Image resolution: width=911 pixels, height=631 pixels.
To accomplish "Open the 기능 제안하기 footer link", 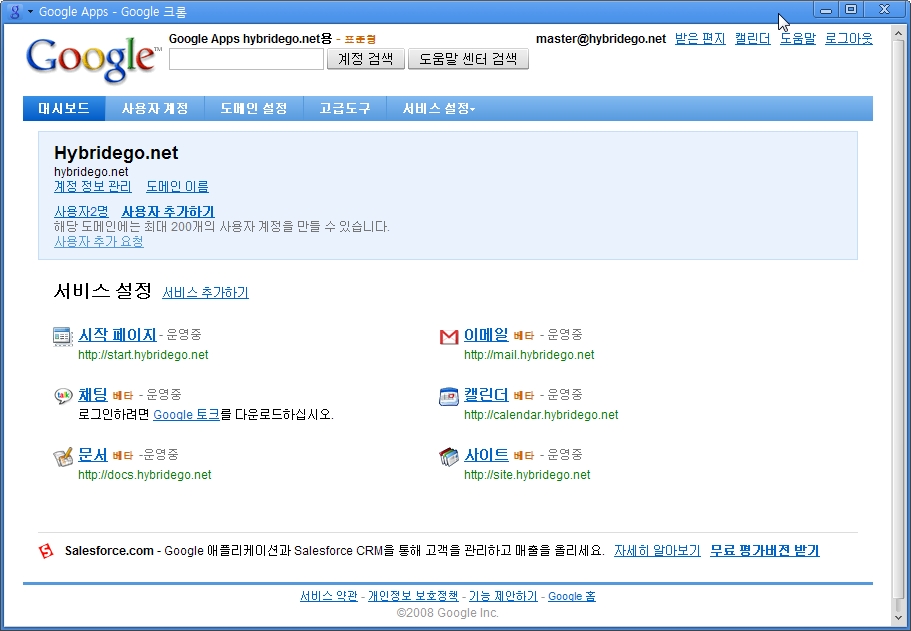I will [x=503, y=596].
